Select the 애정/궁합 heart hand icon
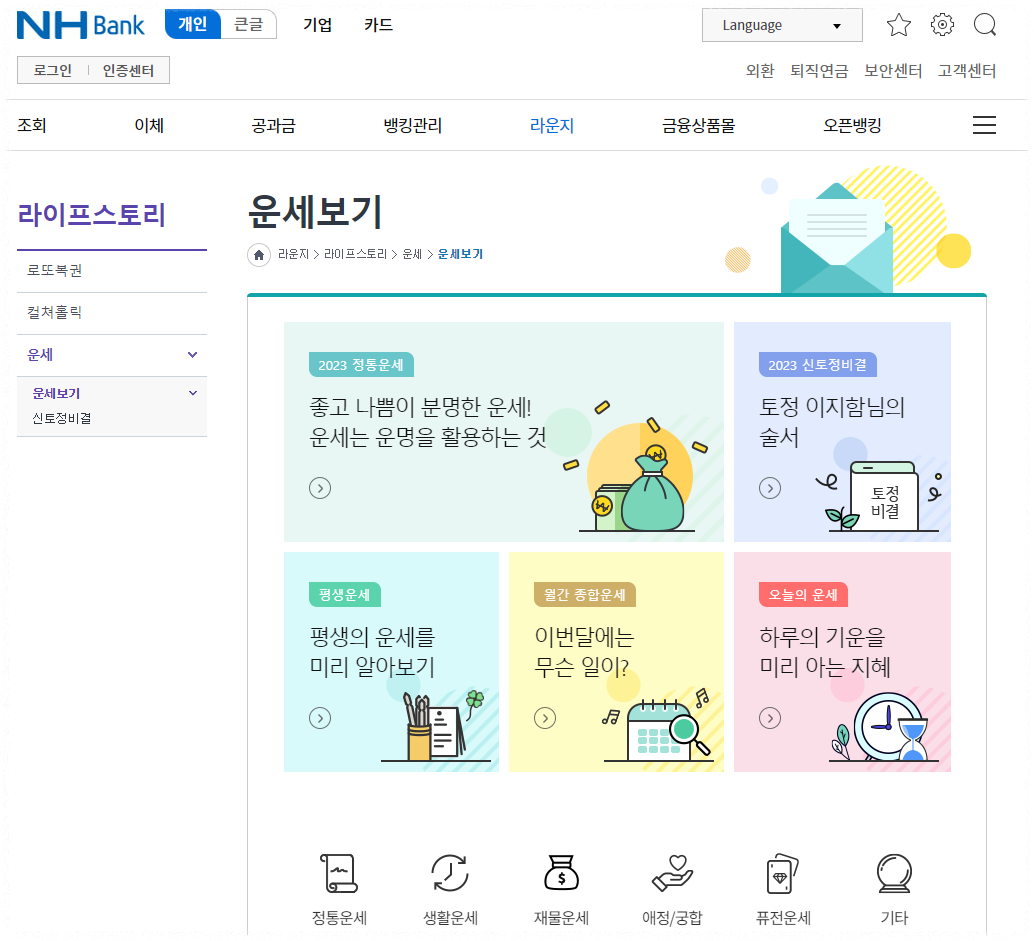 672,873
